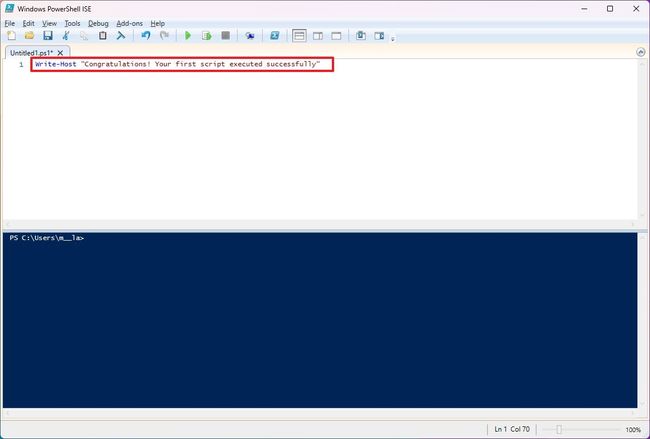Viewport: 650px width, 439px height.
Task: Close the PowerShell ISE window
Action: [636, 9]
